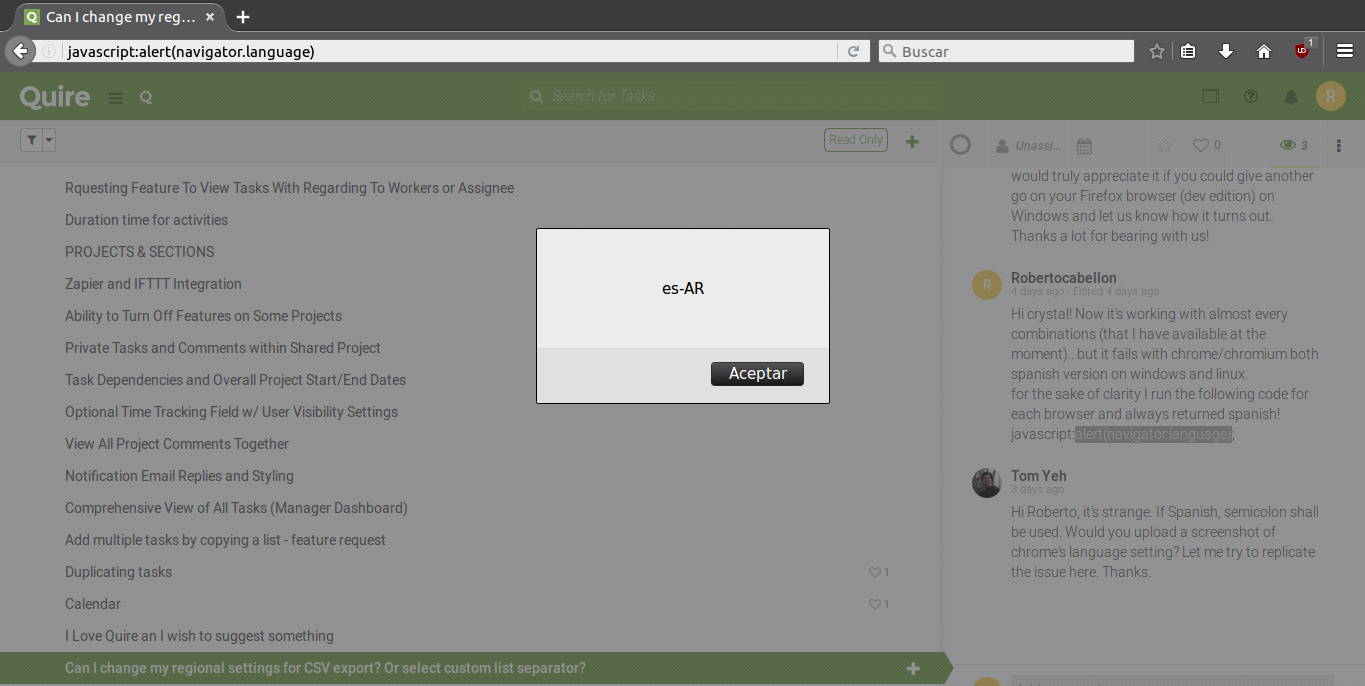The width and height of the screenshot is (1365, 686).
Task: Click the Read Only badge
Action: 855,140
